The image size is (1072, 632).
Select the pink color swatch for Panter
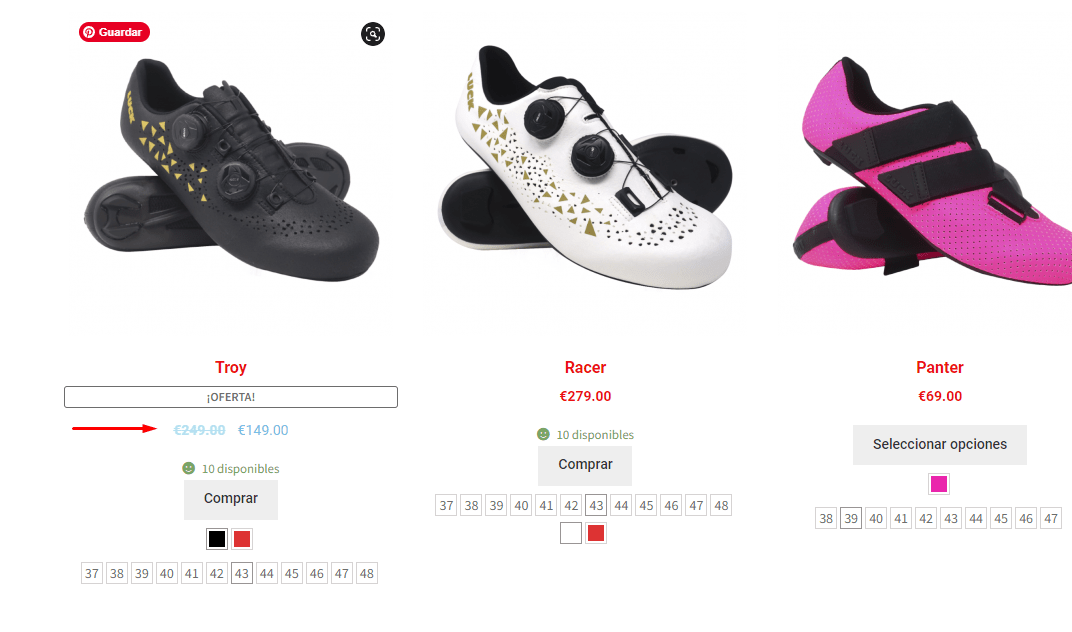(x=939, y=484)
